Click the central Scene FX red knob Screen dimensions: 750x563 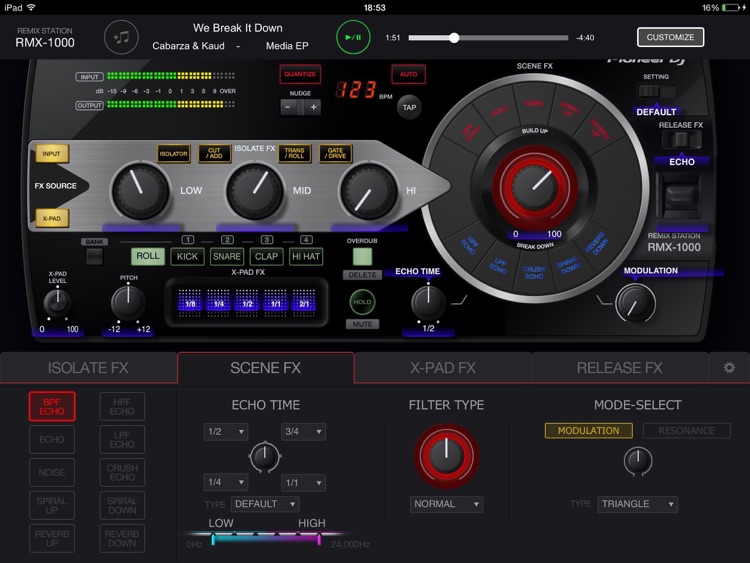click(535, 188)
